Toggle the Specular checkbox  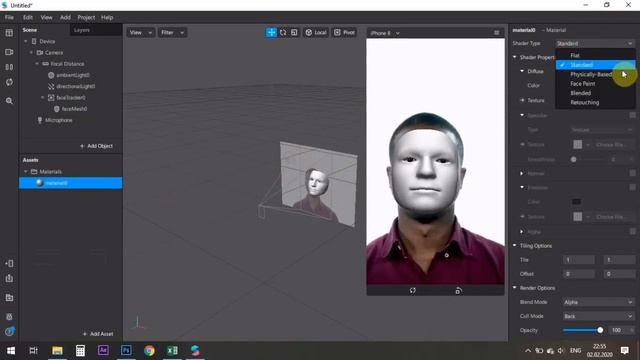pos(632,116)
